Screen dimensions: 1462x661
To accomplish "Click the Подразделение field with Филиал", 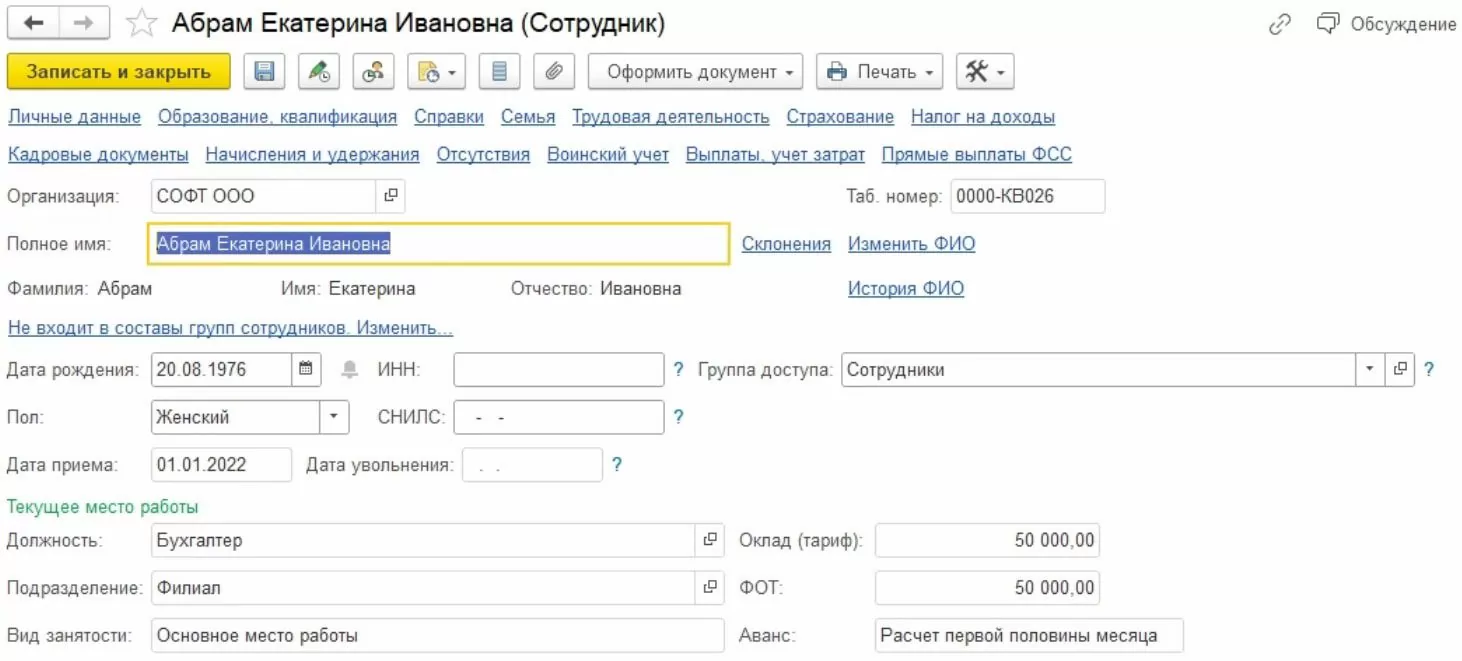I will tap(423, 588).
